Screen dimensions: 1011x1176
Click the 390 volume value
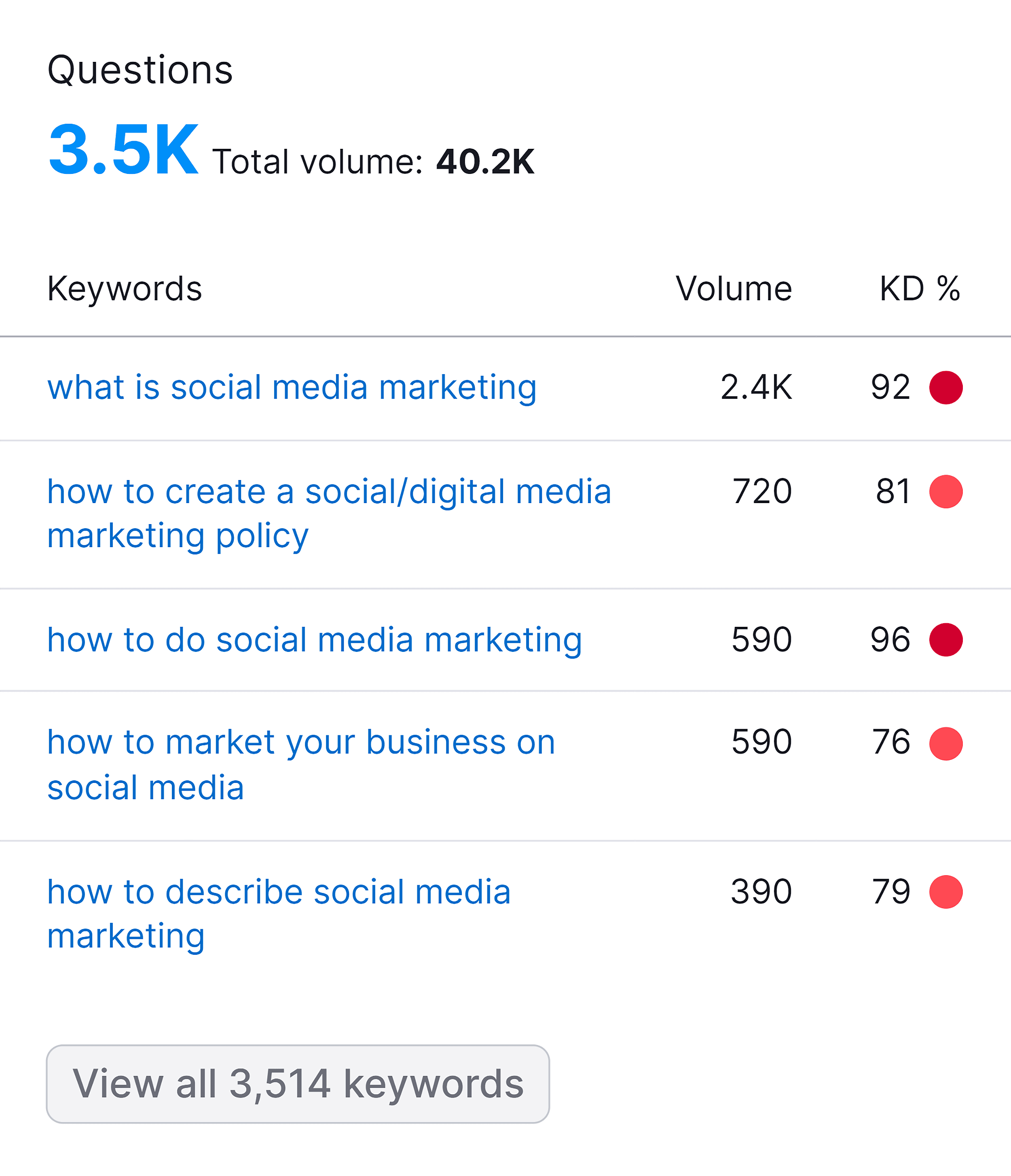coord(761,892)
